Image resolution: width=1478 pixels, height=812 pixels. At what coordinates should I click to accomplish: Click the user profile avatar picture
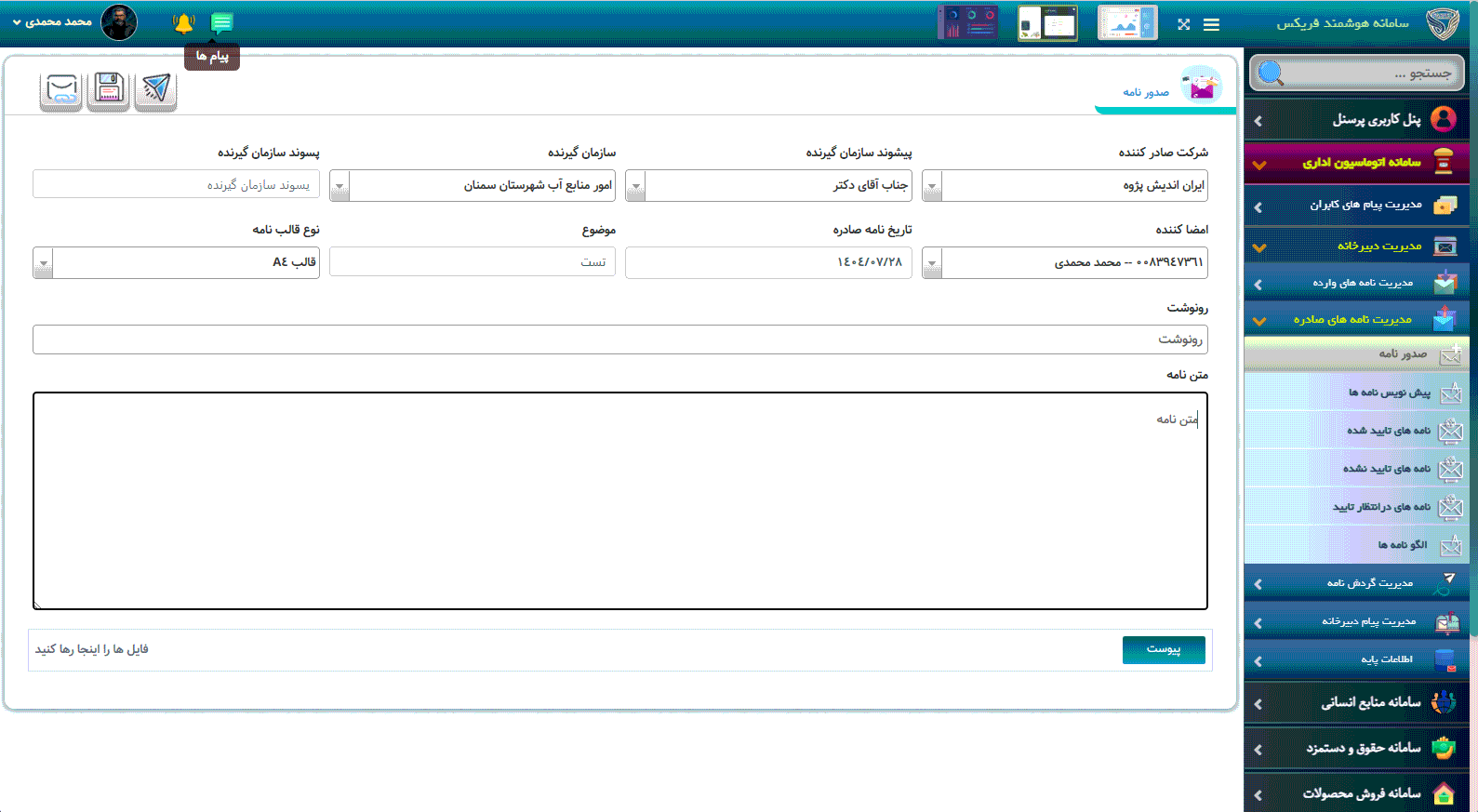[x=119, y=21]
